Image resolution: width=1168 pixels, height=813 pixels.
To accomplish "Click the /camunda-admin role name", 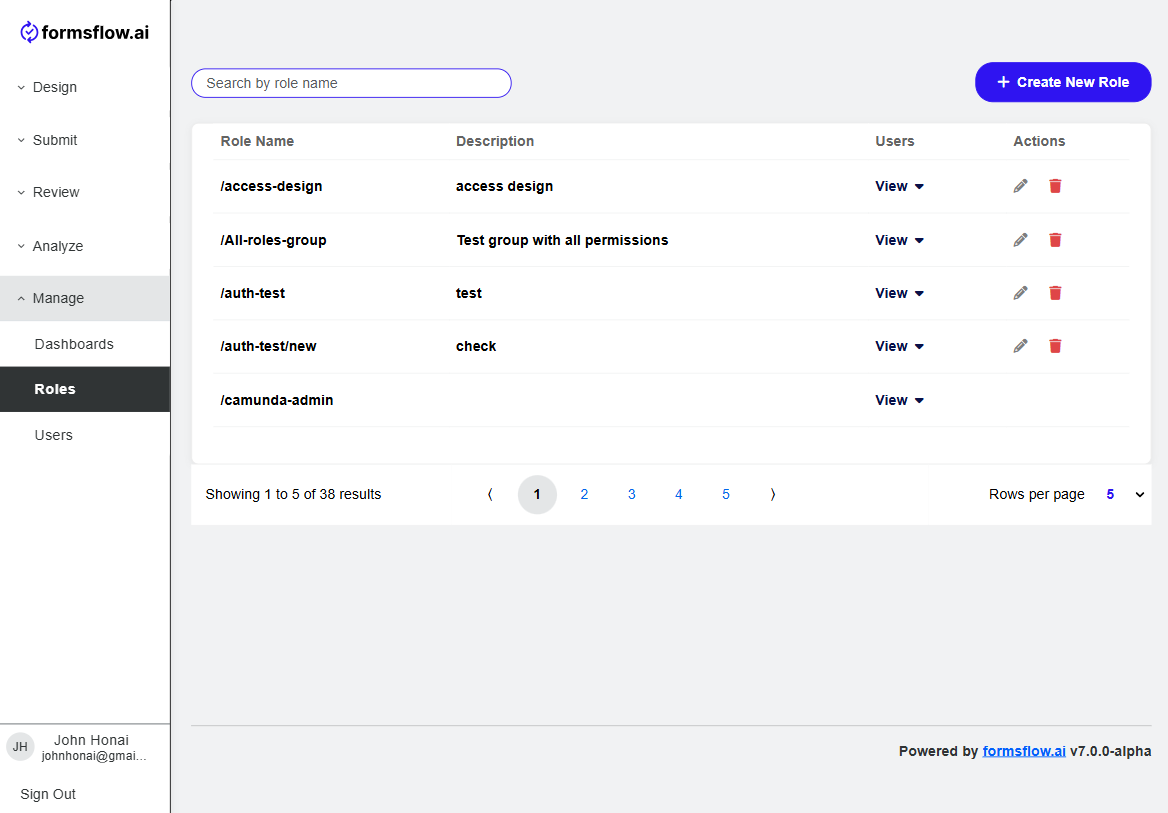I will click(276, 400).
